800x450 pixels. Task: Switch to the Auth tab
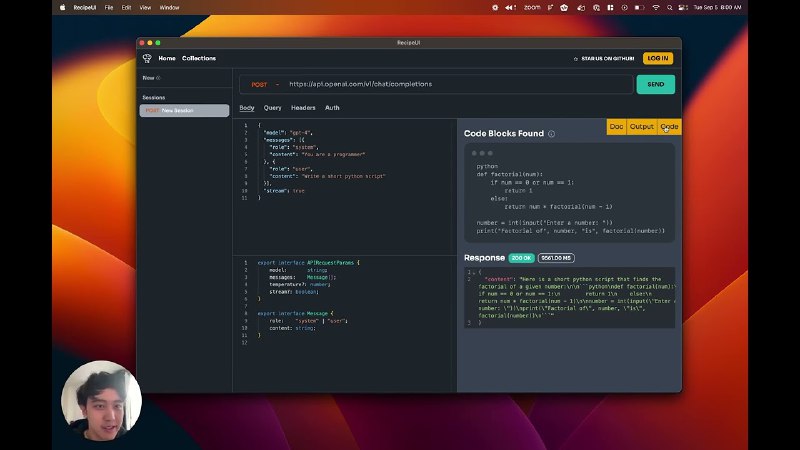[x=332, y=108]
